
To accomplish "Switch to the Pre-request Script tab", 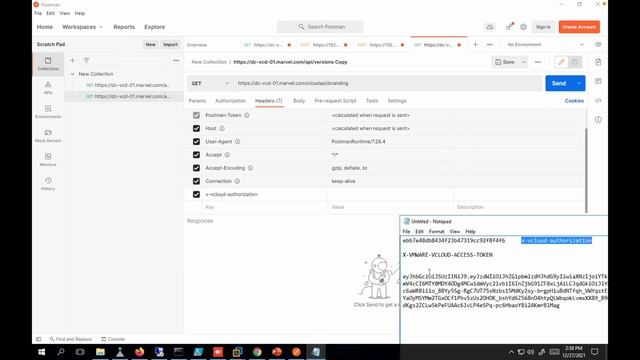I will 335,101.
